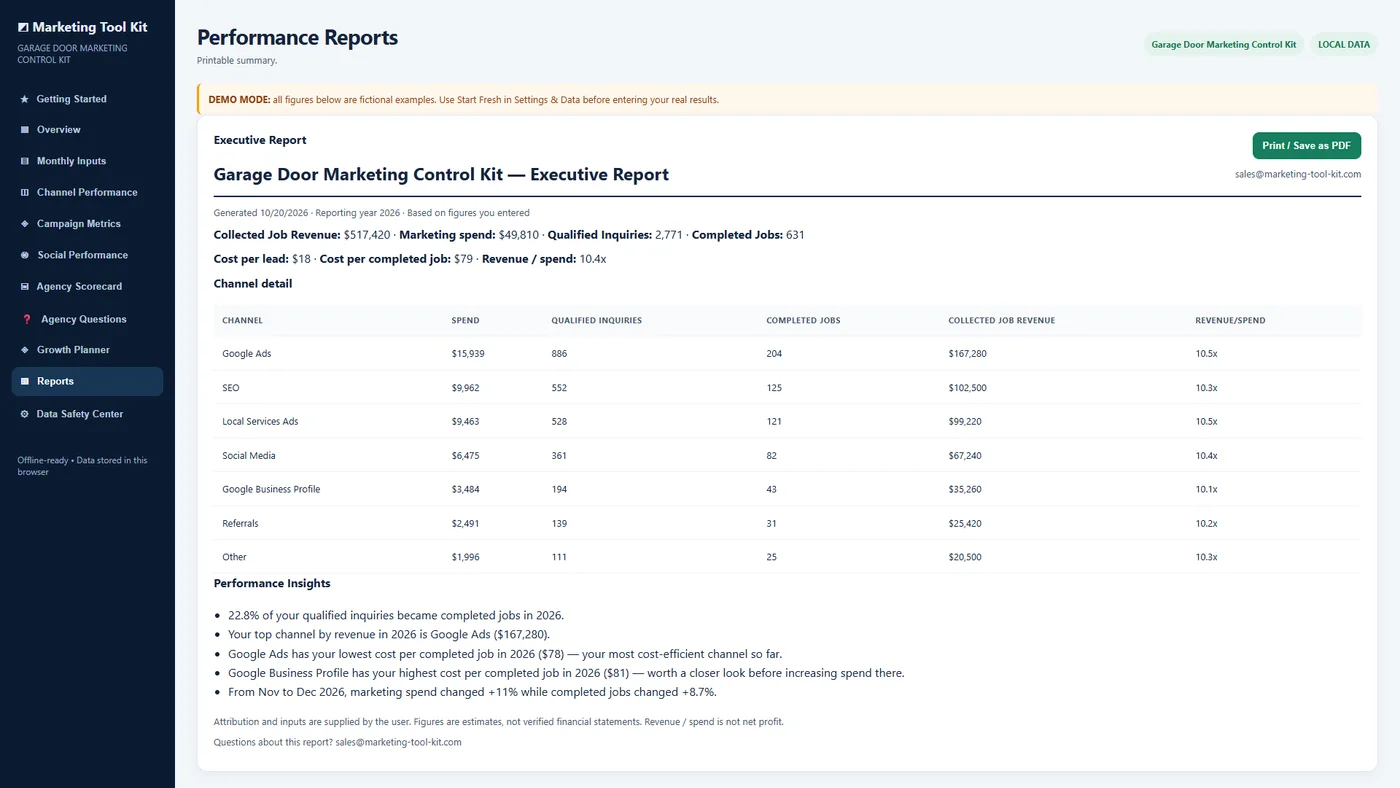
Task: Open Social Performance page
Action: (87, 255)
